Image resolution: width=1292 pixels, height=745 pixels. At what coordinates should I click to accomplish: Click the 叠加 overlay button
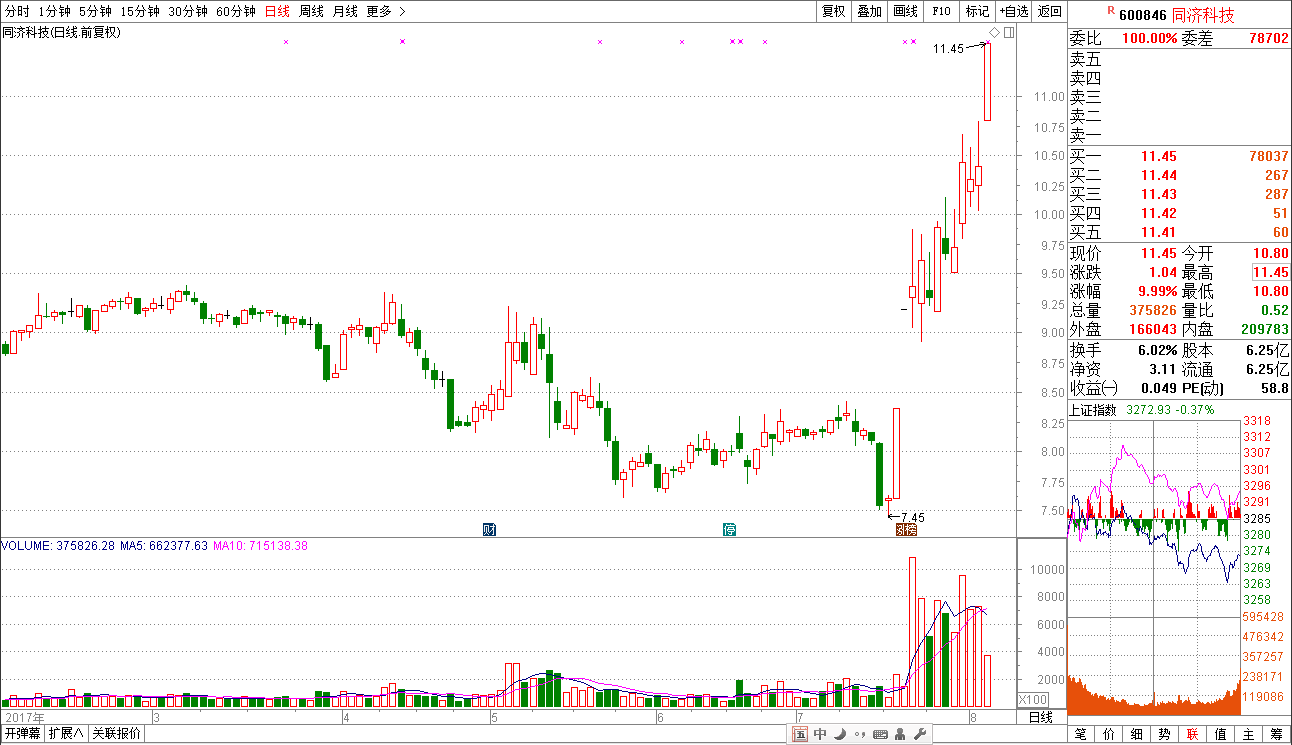tap(869, 11)
